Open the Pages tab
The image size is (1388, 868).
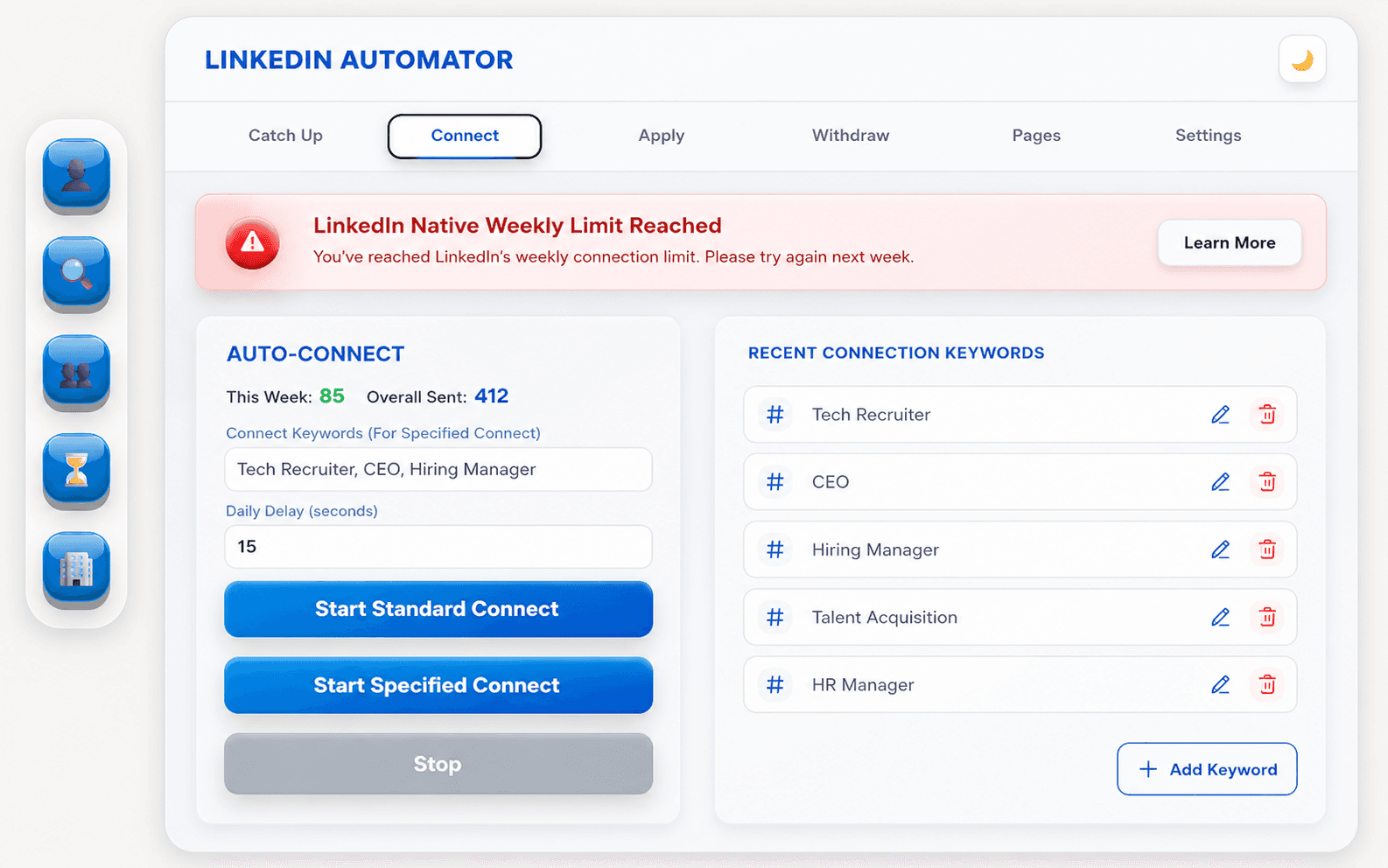click(x=1036, y=136)
